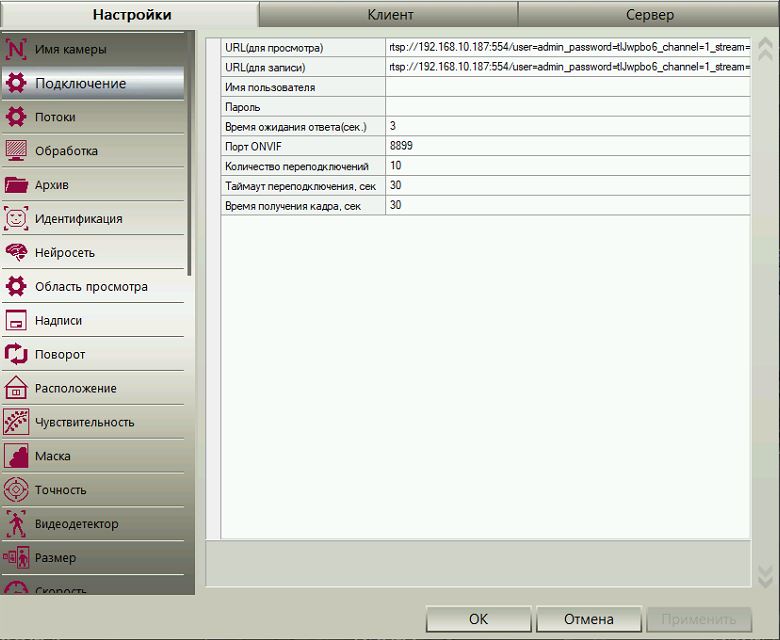Click the empty Пароль field
Screen dimensions: 780x640
click(x=568, y=106)
